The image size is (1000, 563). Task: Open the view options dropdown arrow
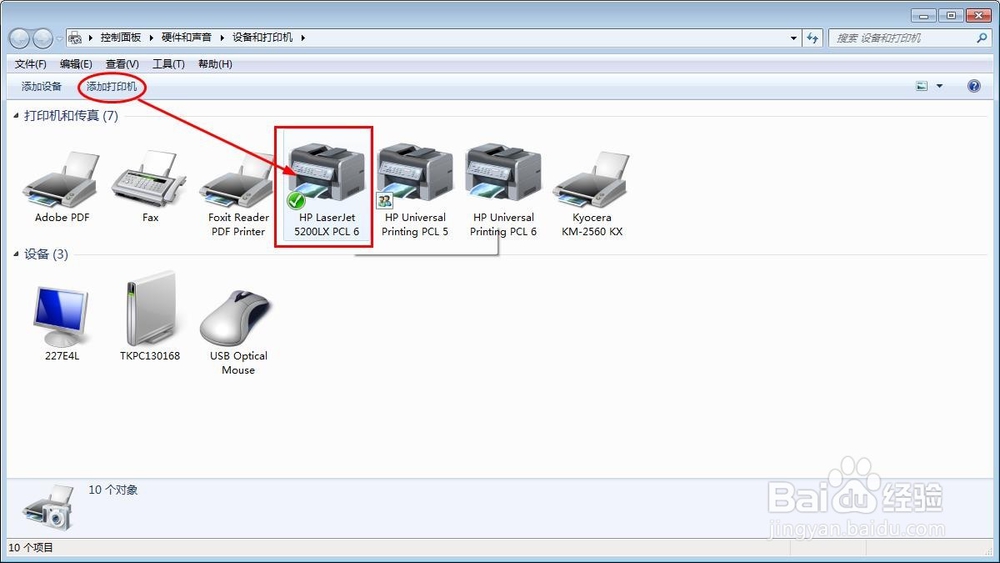pos(939,86)
